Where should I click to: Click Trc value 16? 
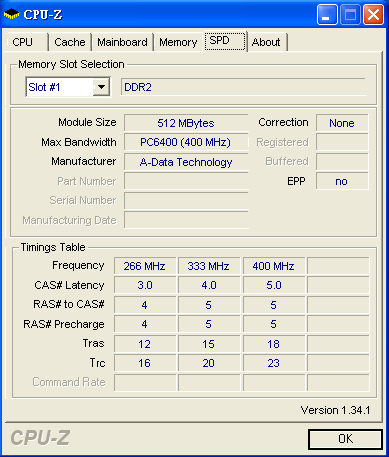pyautogui.click(x=145, y=363)
